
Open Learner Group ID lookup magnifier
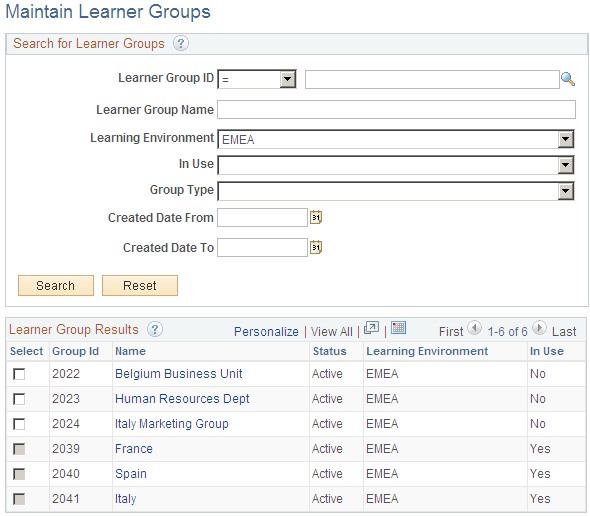point(568,79)
